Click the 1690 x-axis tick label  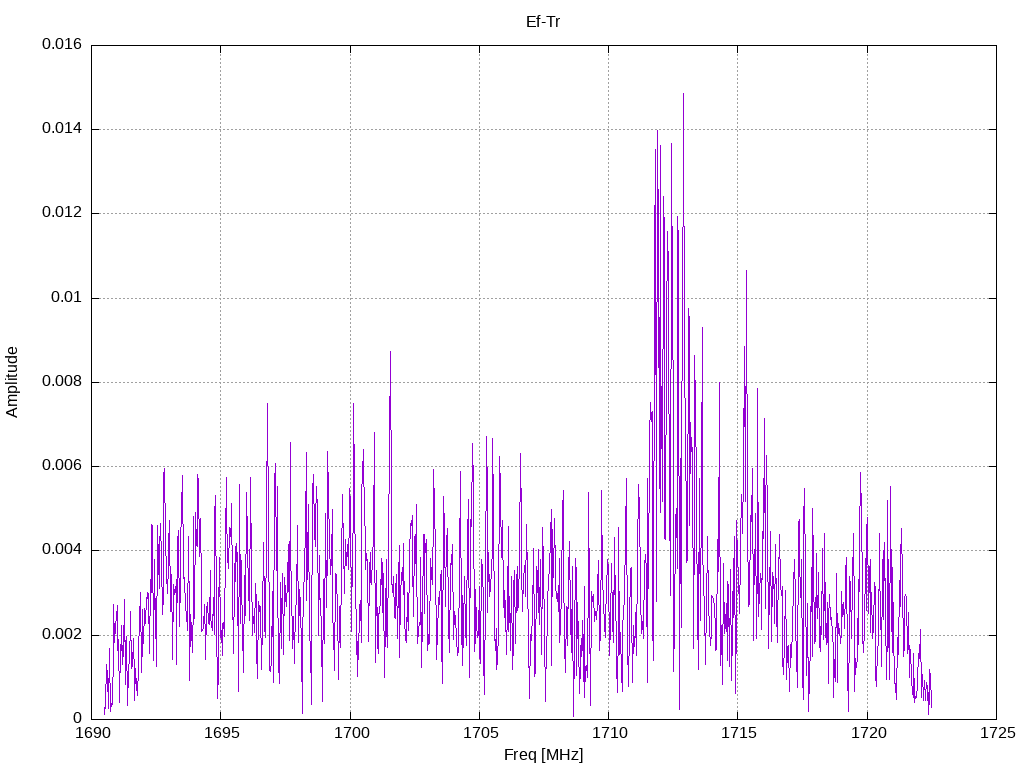coord(91,733)
